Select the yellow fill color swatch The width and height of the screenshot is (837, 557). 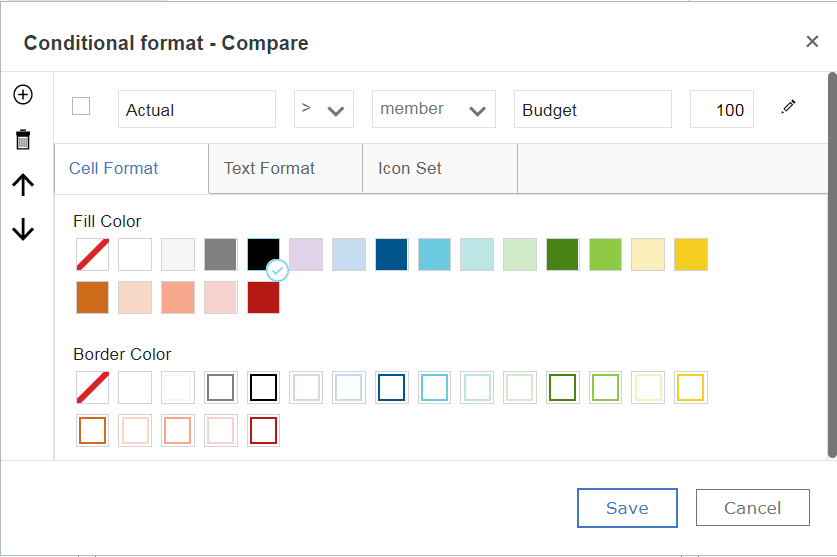click(691, 254)
